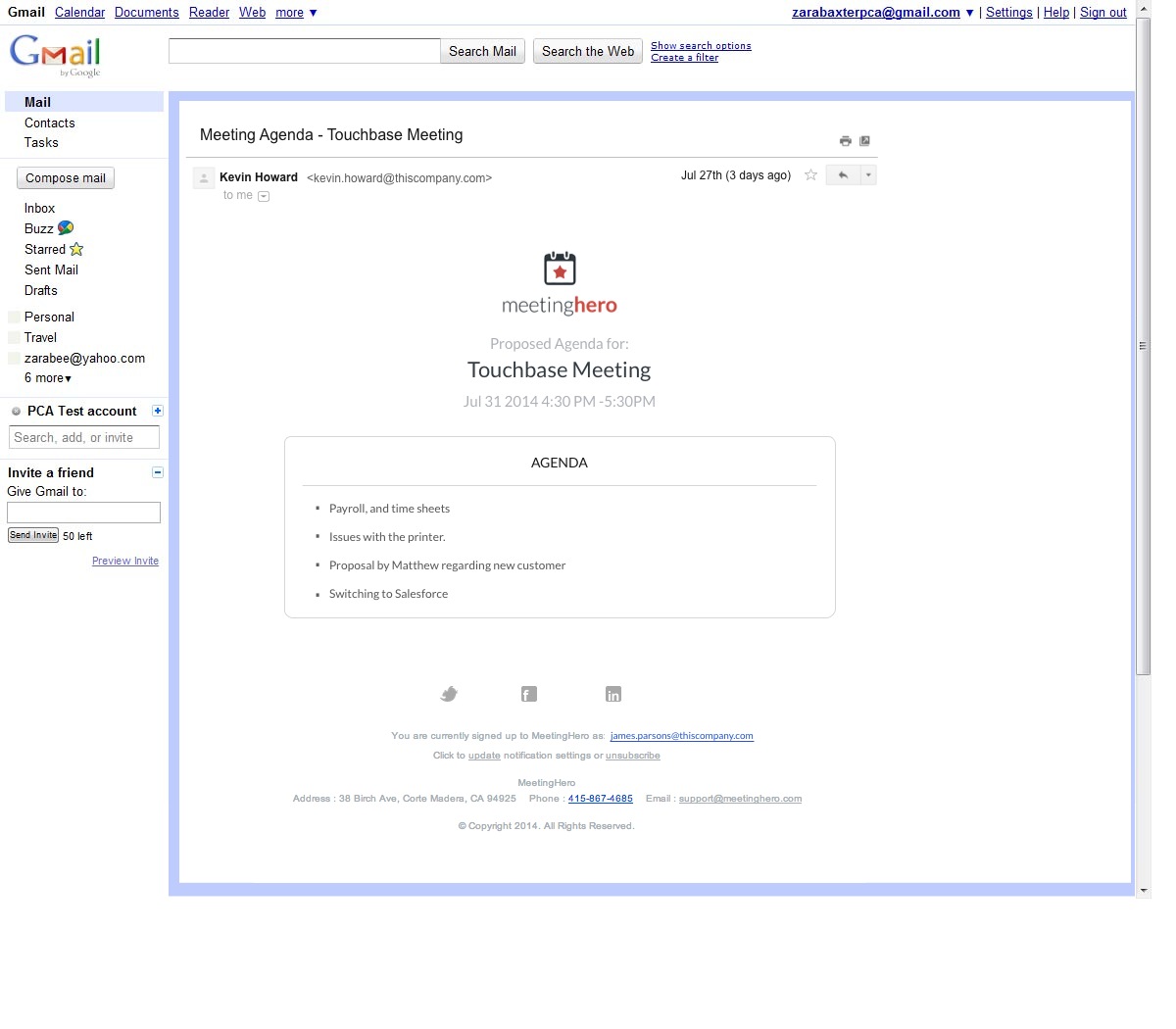Click the unsubscribe link
The height and width of the screenshot is (1029, 1176).
tap(632, 756)
